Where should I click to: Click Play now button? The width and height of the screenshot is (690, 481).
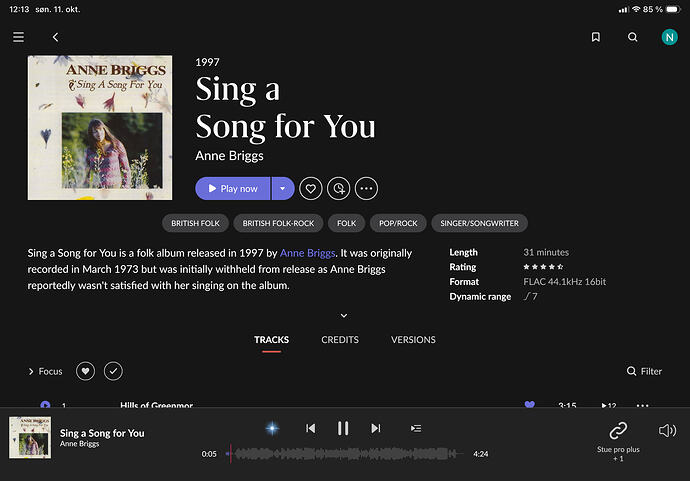pyautogui.click(x=232, y=188)
